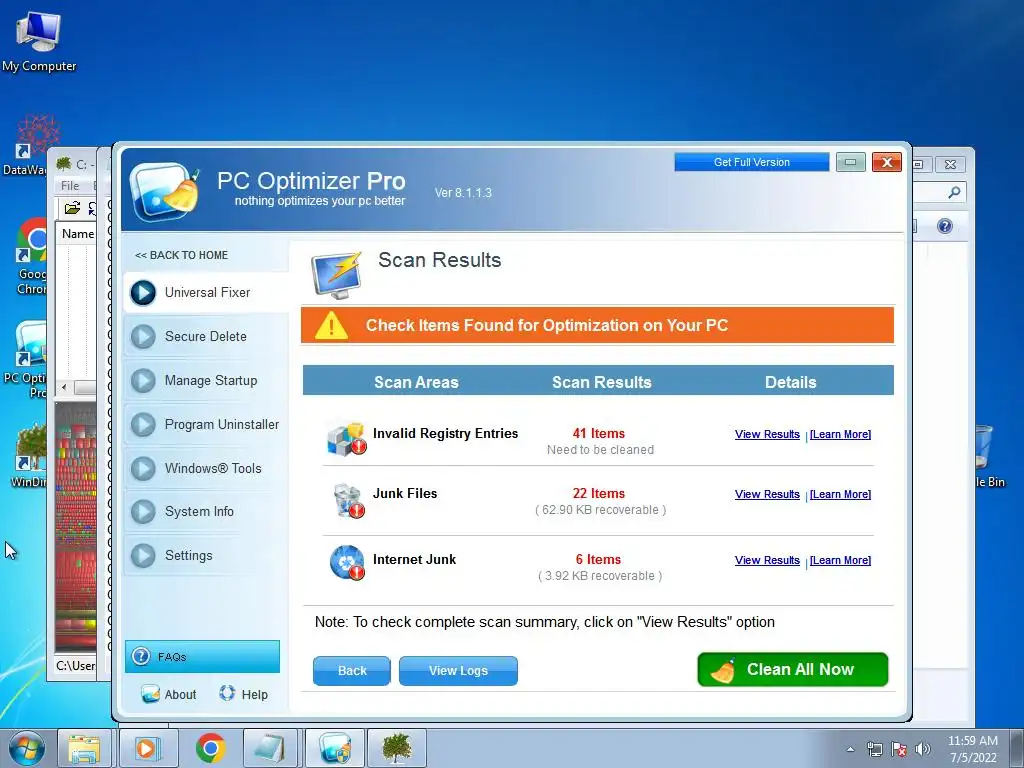This screenshot has height=768, width=1024.
Task: Open the media player taskbar icon
Action: click(x=148, y=748)
